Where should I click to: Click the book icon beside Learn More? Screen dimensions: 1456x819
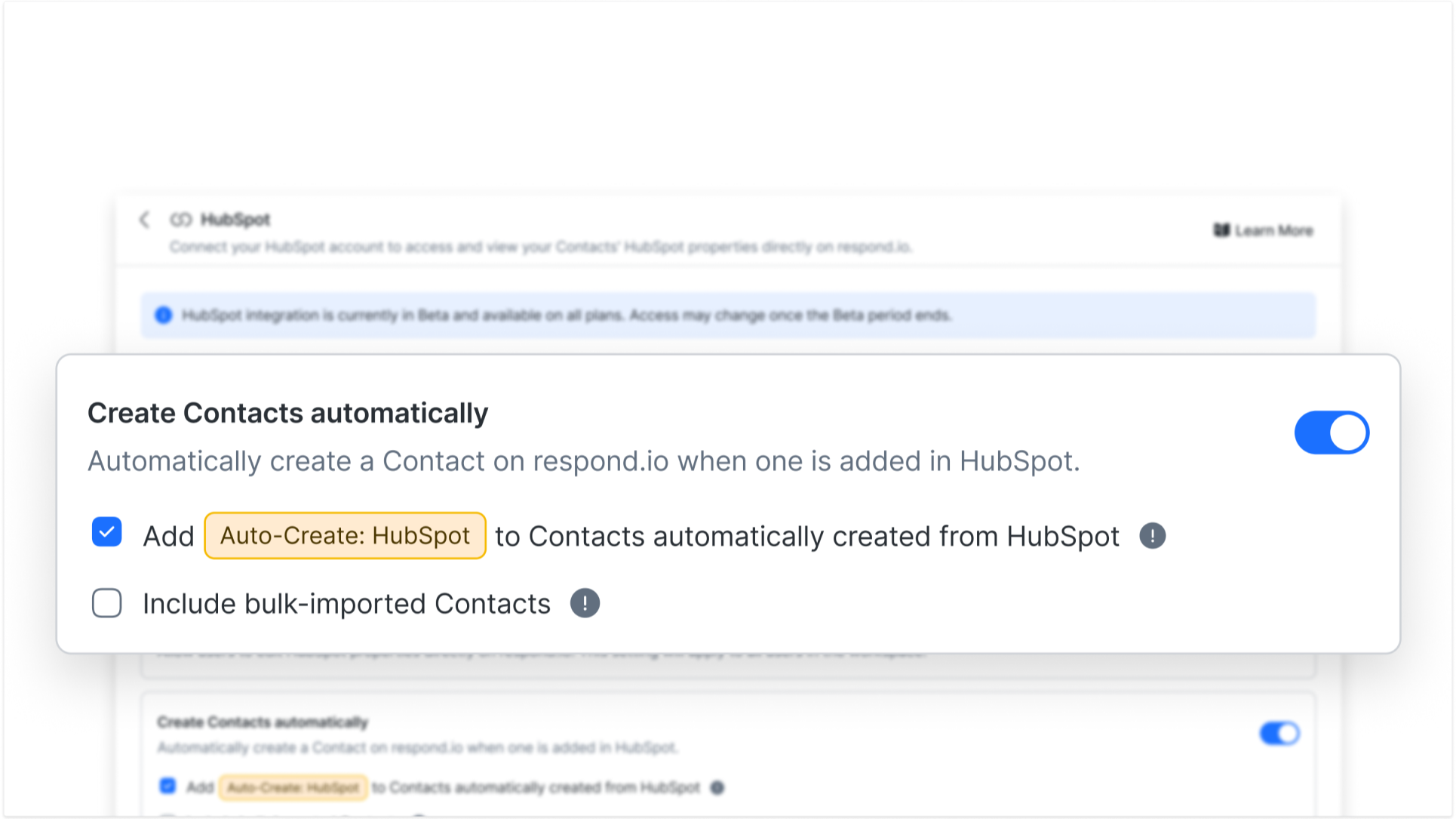click(x=1221, y=230)
